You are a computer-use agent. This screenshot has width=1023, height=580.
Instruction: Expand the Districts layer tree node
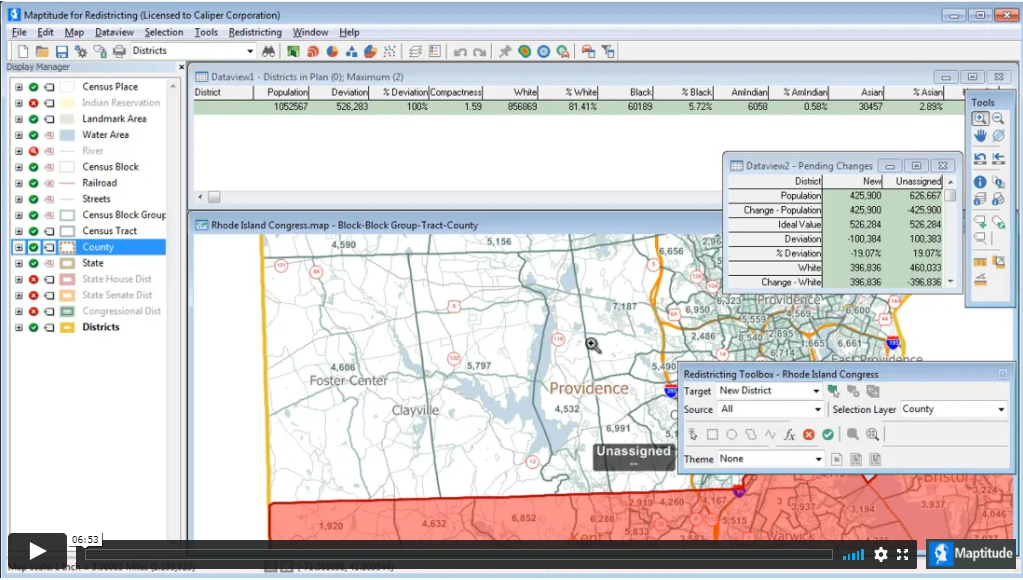pyautogui.click(x=18, y=327)
